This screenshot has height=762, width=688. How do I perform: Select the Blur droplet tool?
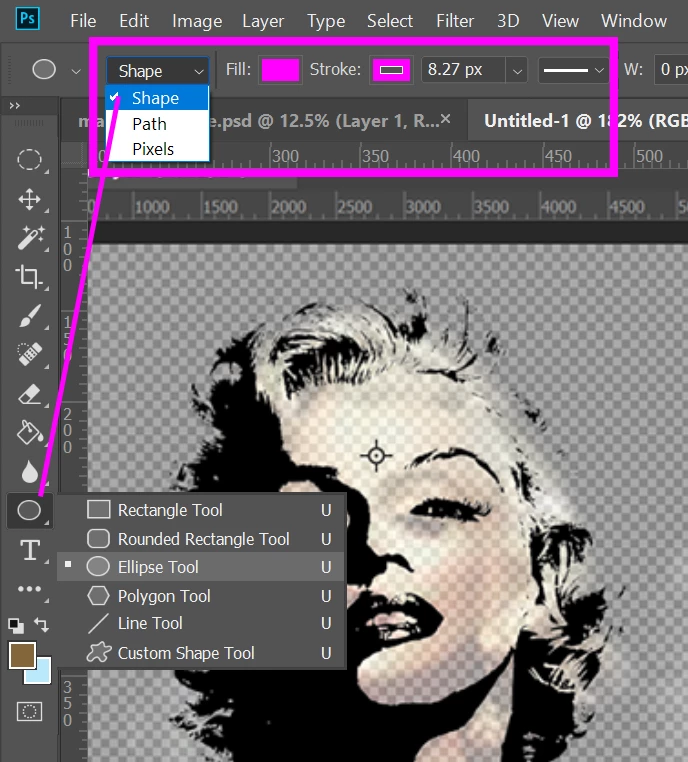click(30, 471)
